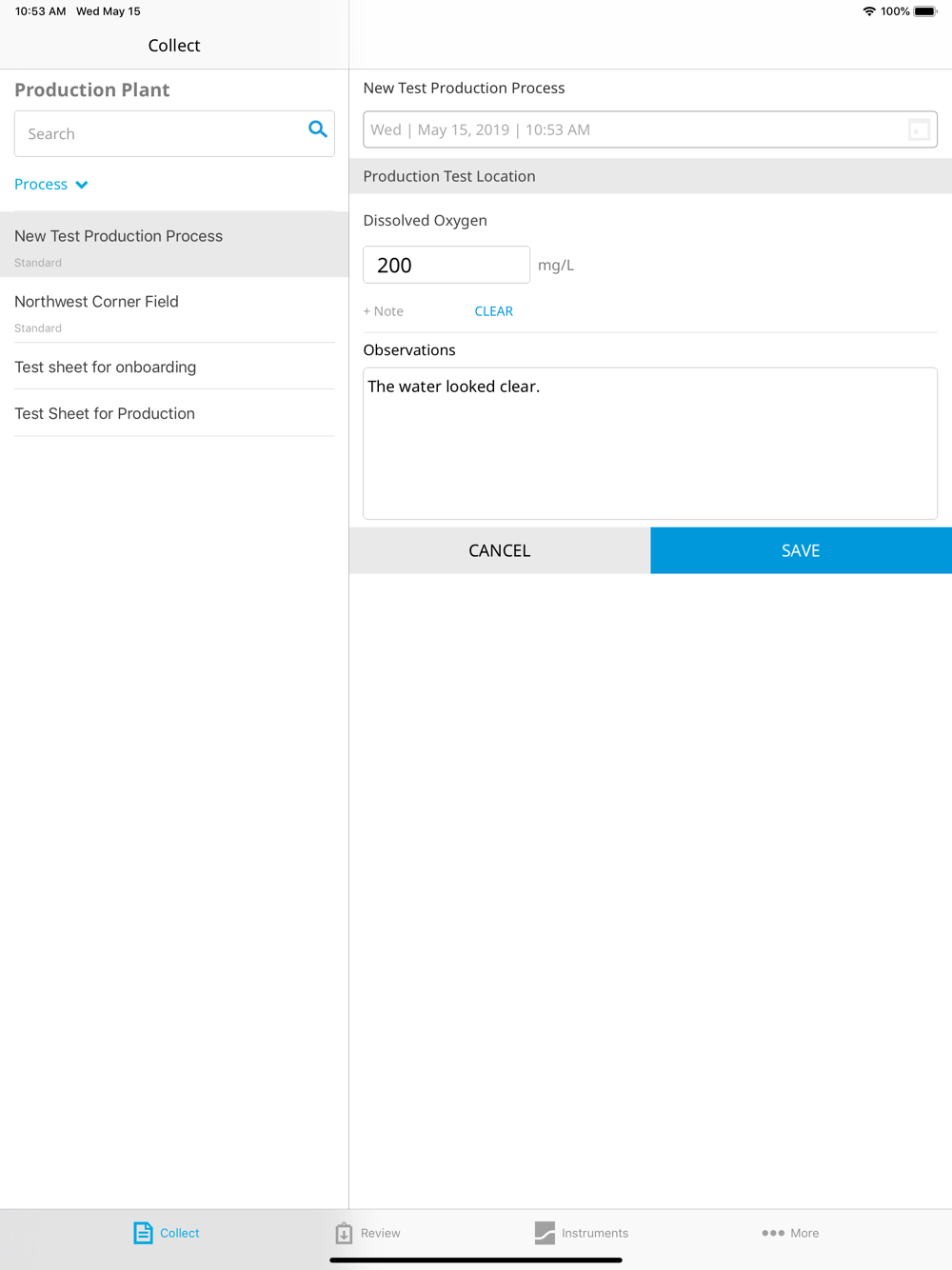
Task: Switch to the Instruments tab
Action: click(582, 1233)
